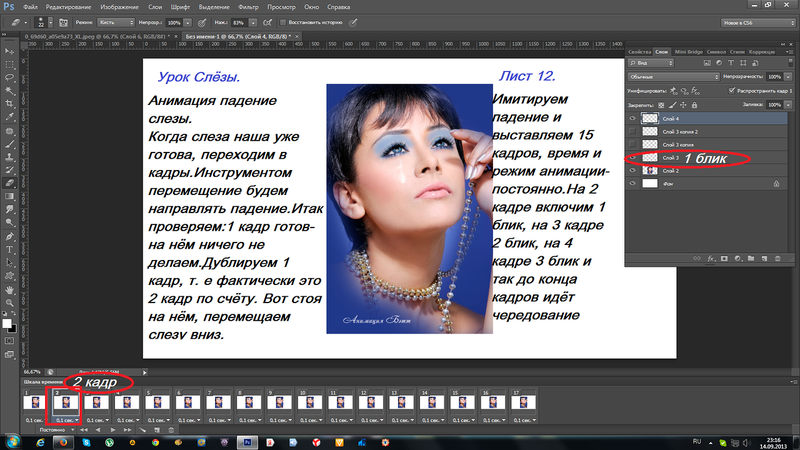Hide layer 'Слой 2' eye icon
Viewport: 800px width, 450px height.
pos(633,171)
